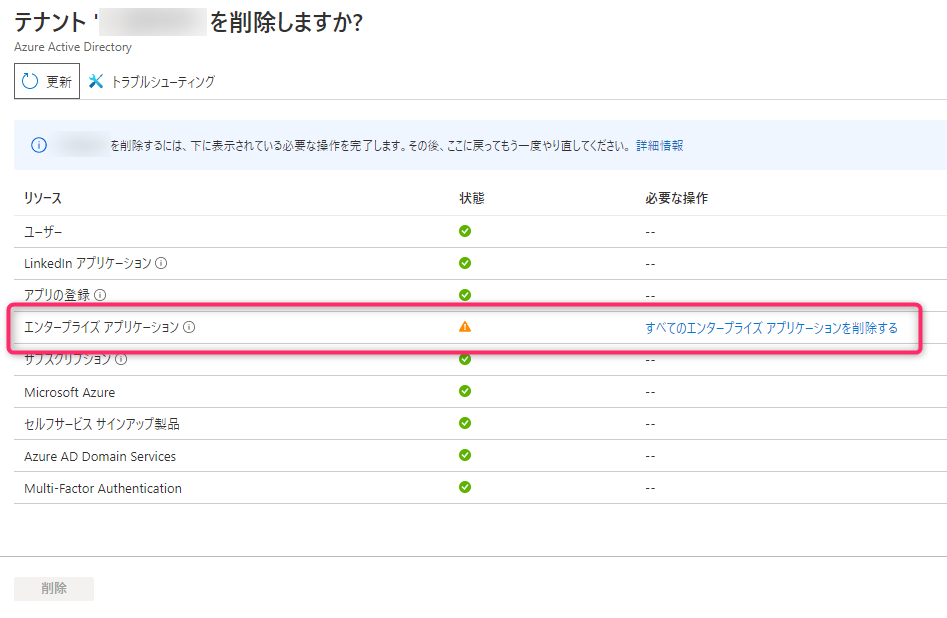Click the 更新 refresh button
Image resolution: width=947 pixels, height=618 pixels.
tap(47, 81)
